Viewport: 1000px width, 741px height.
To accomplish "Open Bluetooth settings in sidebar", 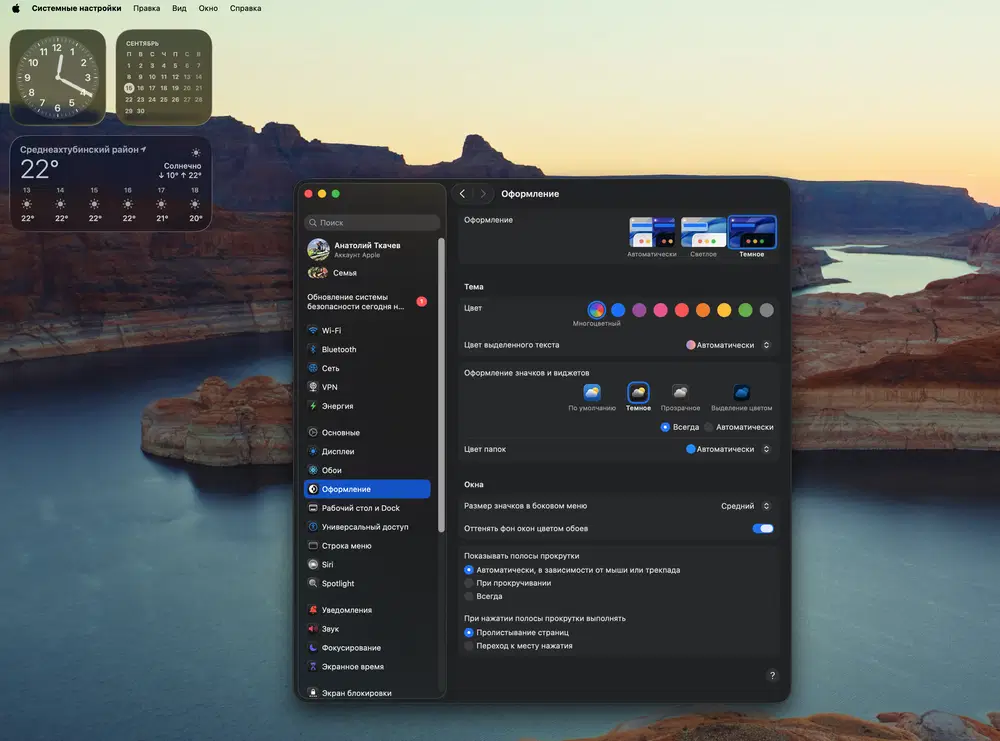I will click(367, 349).
